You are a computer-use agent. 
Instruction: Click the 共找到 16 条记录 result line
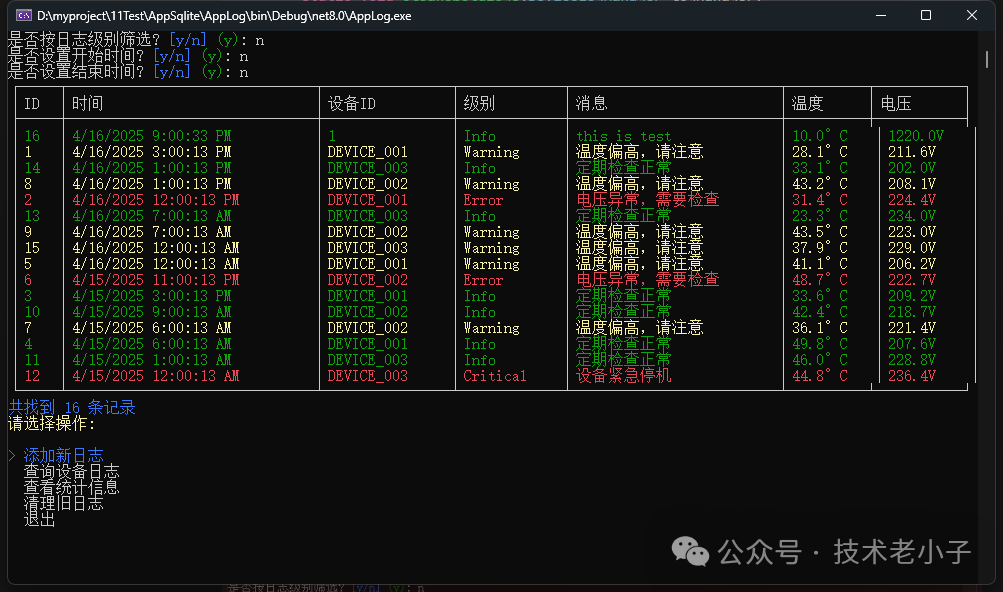tap(71, 407)
